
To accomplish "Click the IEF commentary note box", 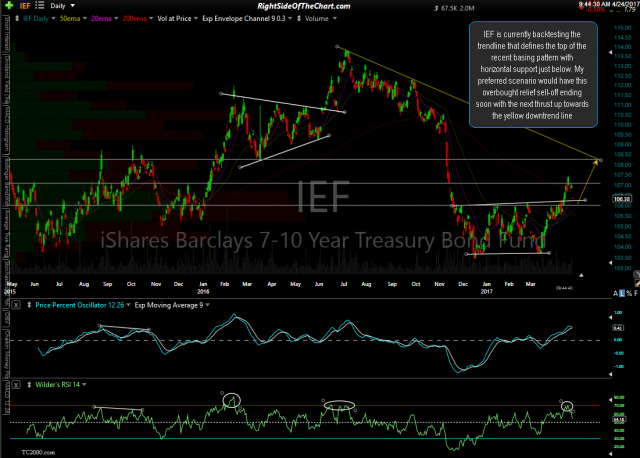I will 533,75.
